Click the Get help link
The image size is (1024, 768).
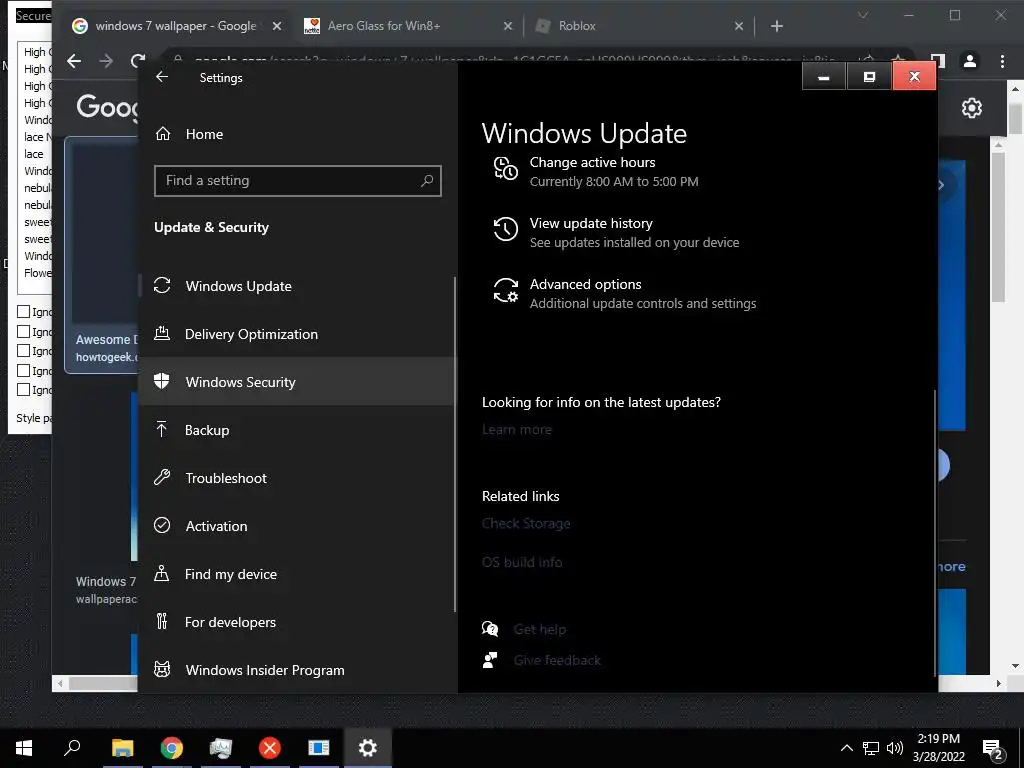click(x=539, y=629)
